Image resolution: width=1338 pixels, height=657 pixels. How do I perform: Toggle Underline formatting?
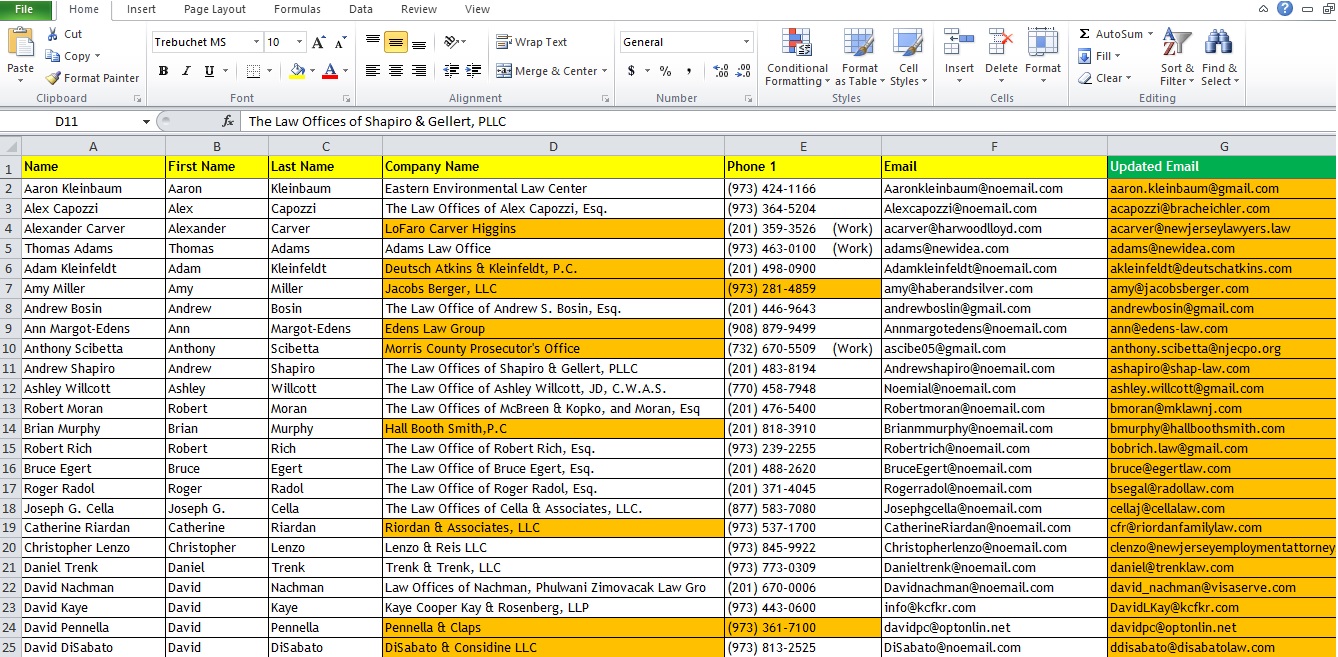[209, 71]
